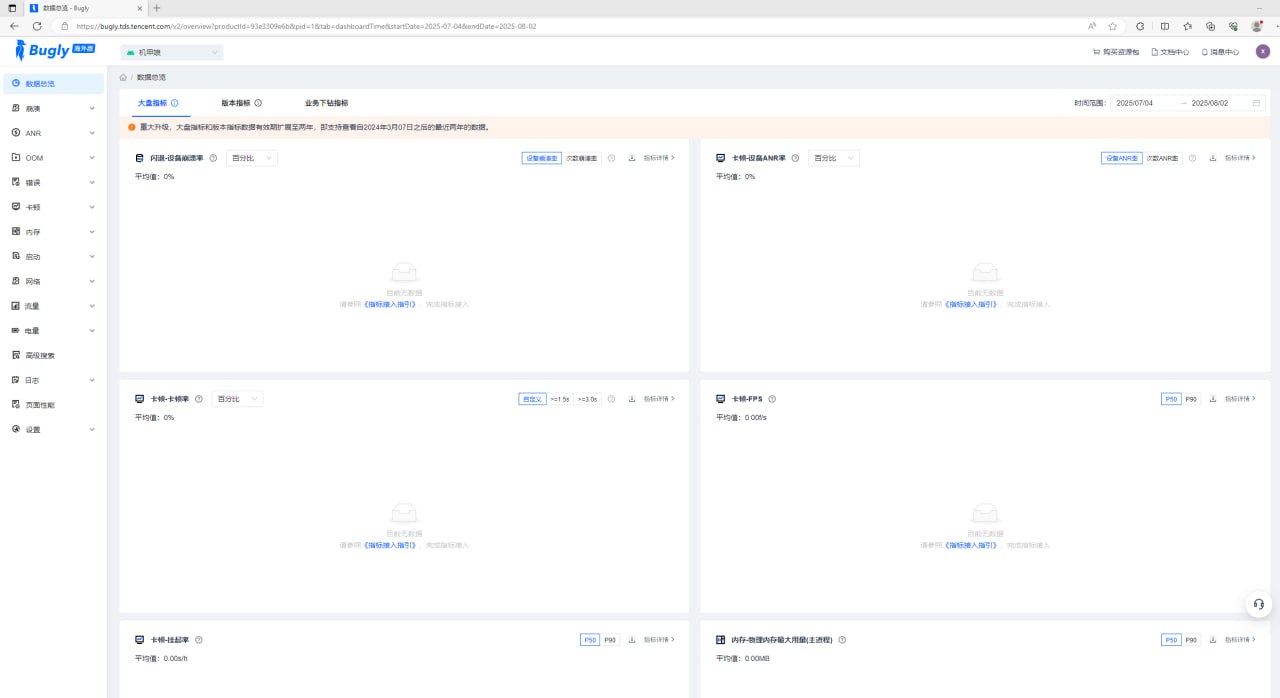Open the 消息中心 bell notification
Screen dimensions: 1280x698
(1220, 52)
